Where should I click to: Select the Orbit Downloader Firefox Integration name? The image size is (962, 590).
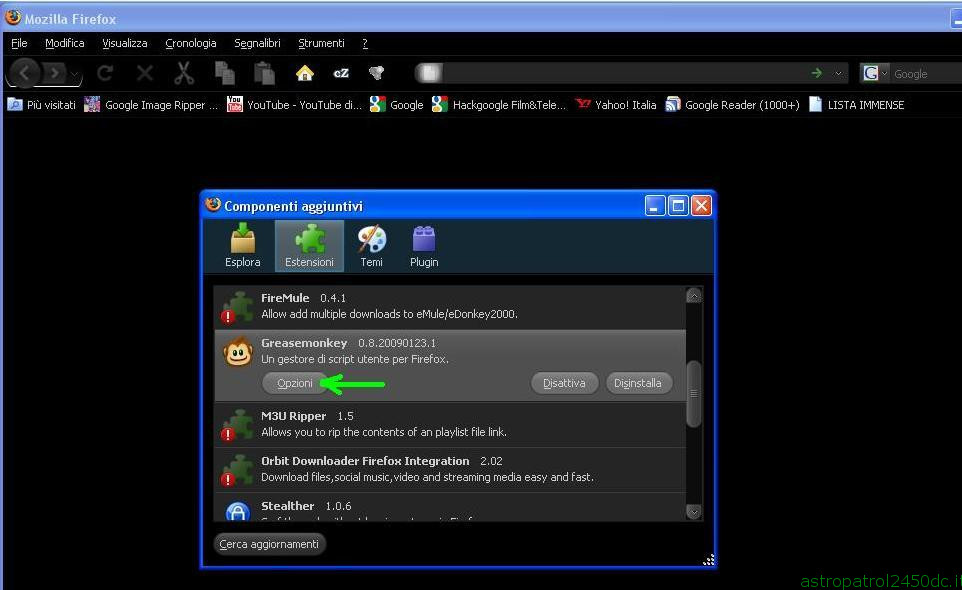365,461
